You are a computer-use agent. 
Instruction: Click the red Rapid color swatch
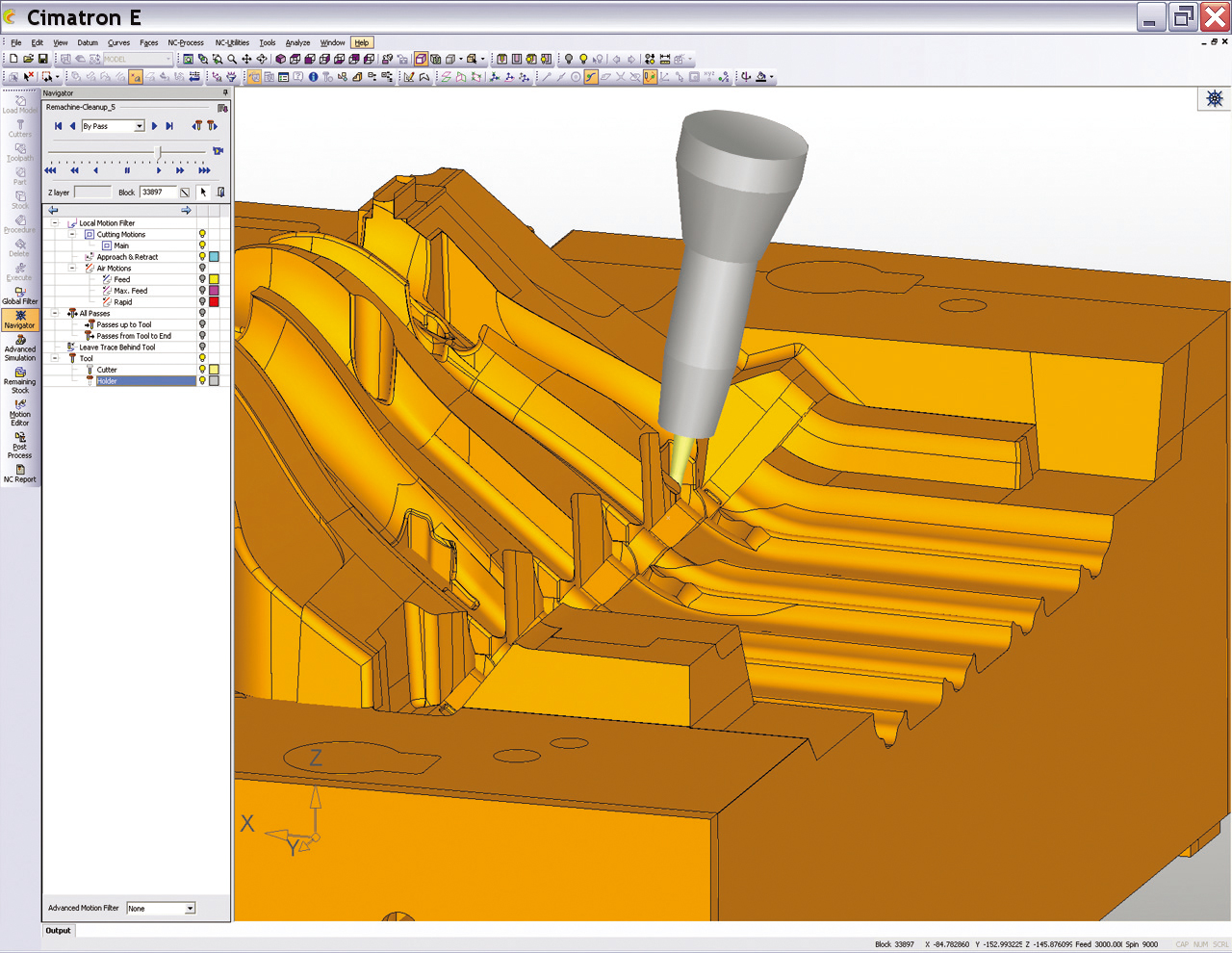[x=214, y=302]
